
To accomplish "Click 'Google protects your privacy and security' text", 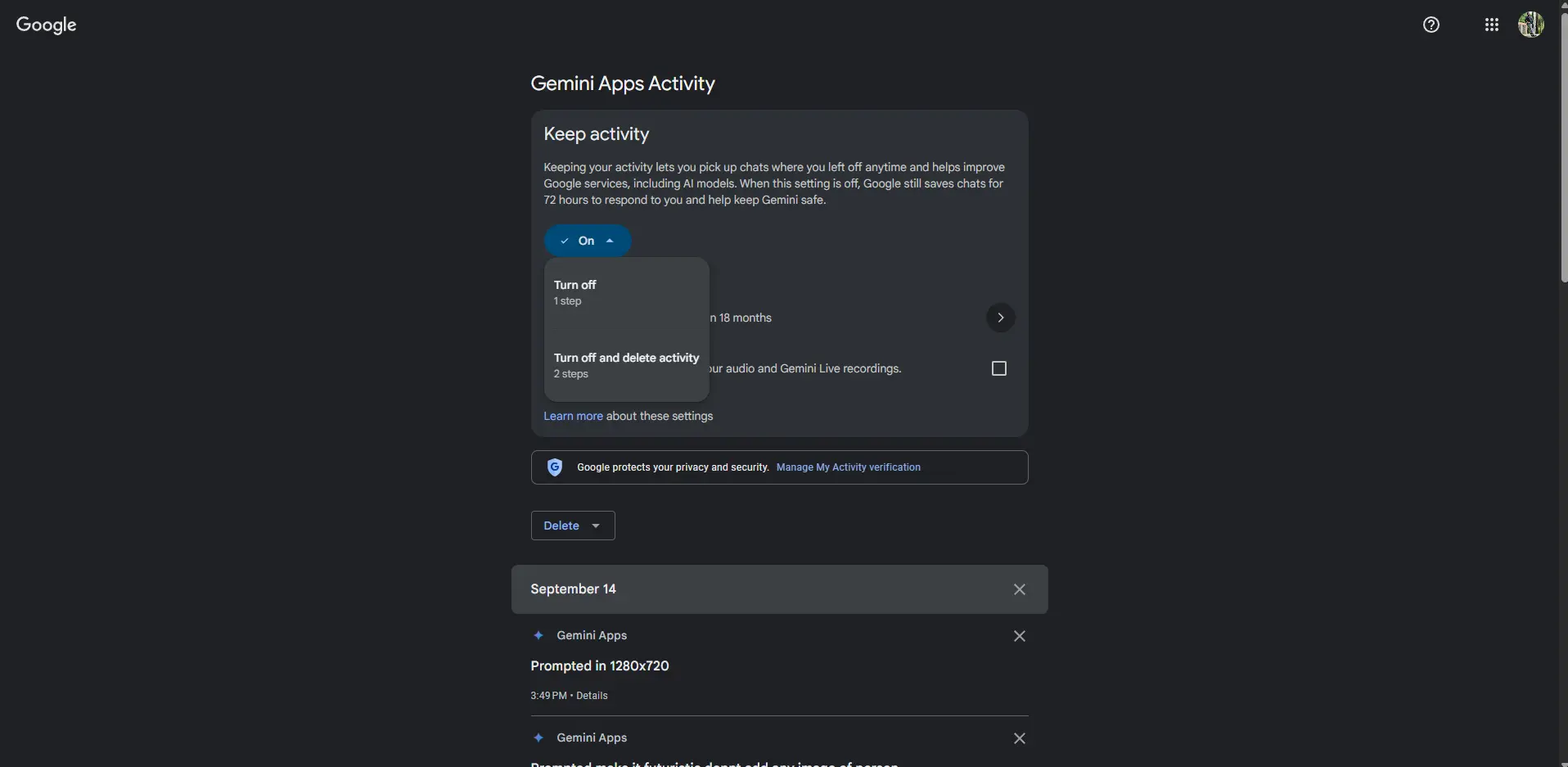I will pyautogui.click(x=673, y=467).
